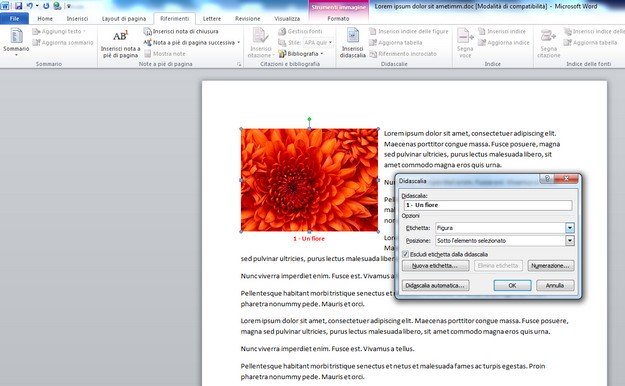Screen dimensions: 625x386
Task: Click the Undo icon in quick access toolbar
Action: tap(29, 6)
